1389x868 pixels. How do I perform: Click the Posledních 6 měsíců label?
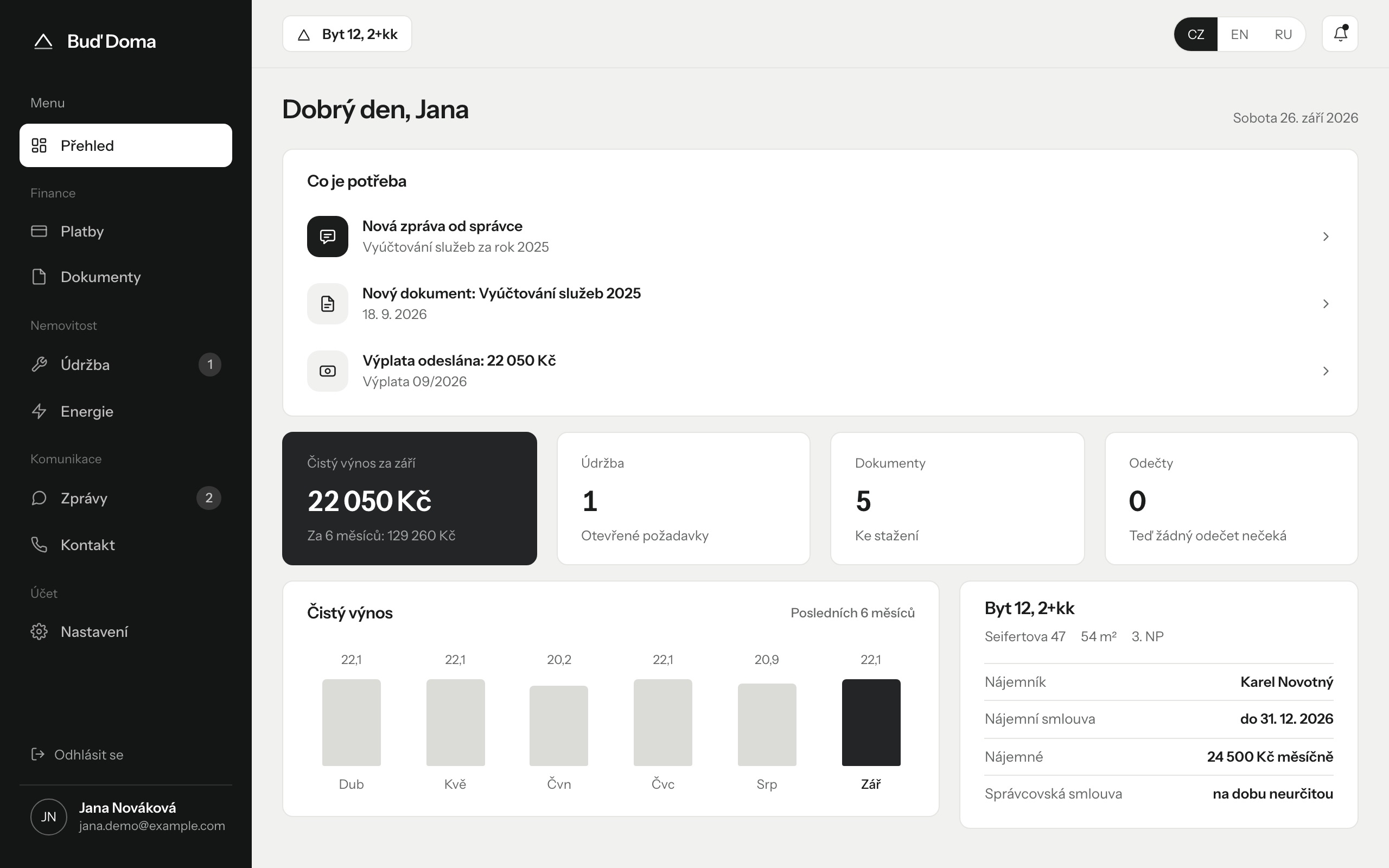tap(852, 612)
